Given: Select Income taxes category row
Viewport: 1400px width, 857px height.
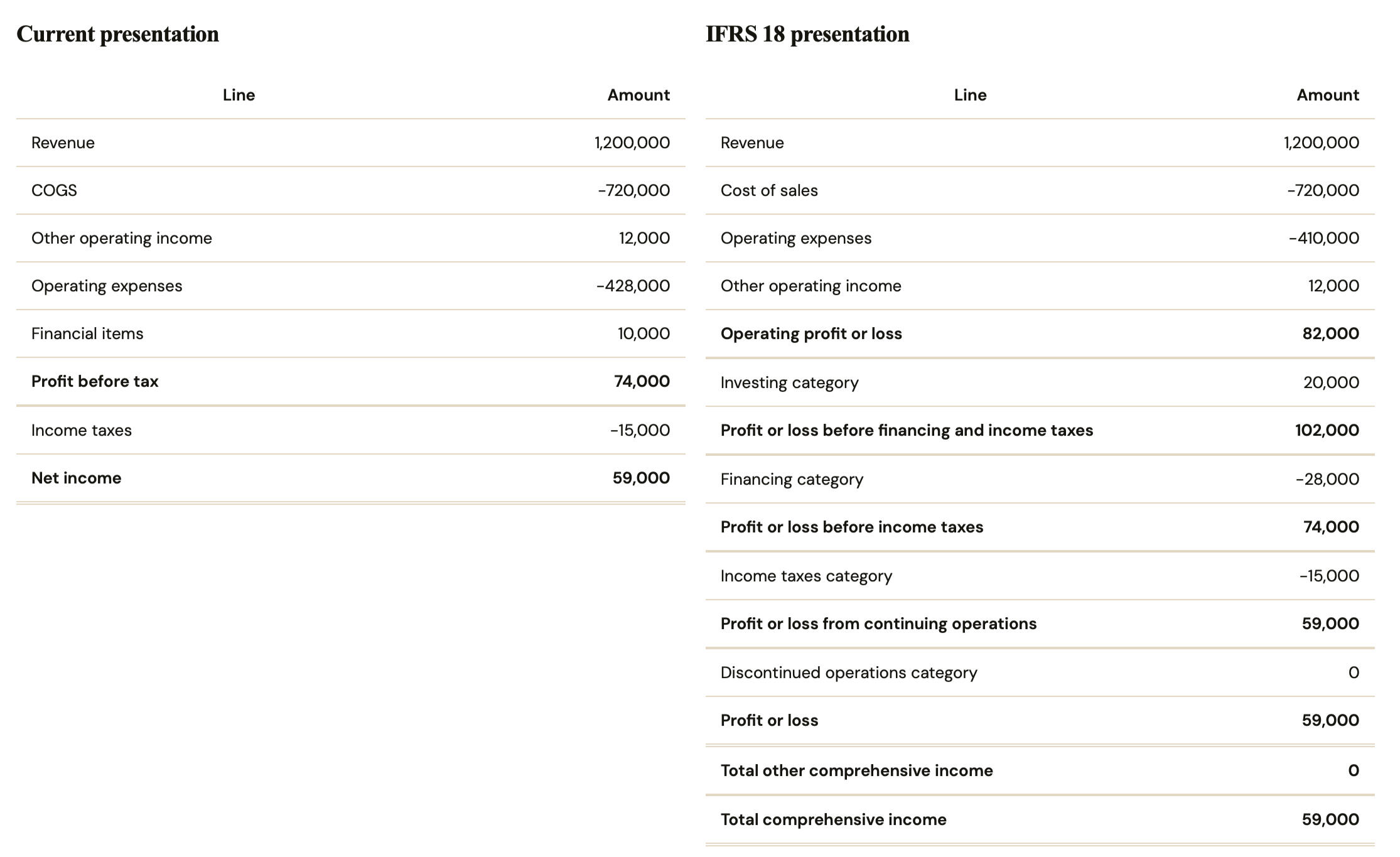Looking at the screenshot, I should click(x=1040, y=576).
